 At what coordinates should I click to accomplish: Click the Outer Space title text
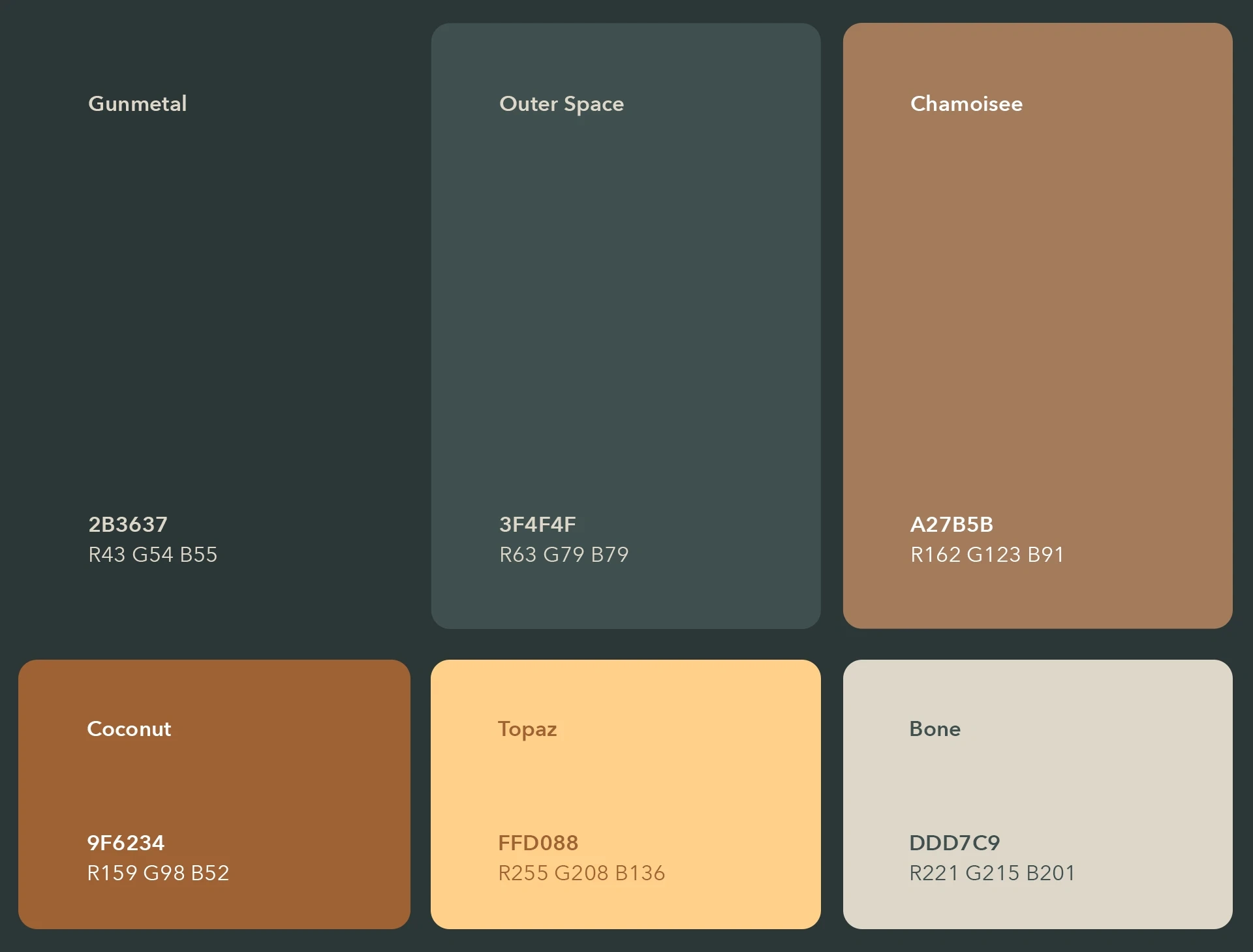(561, 104)
